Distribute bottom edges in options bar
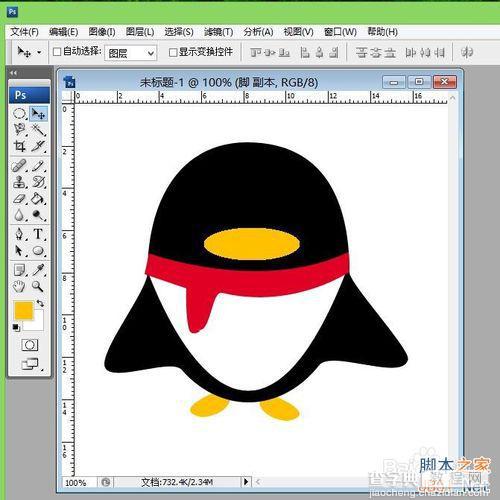Viewport: 500px width, 500px height. pos(390,52)
